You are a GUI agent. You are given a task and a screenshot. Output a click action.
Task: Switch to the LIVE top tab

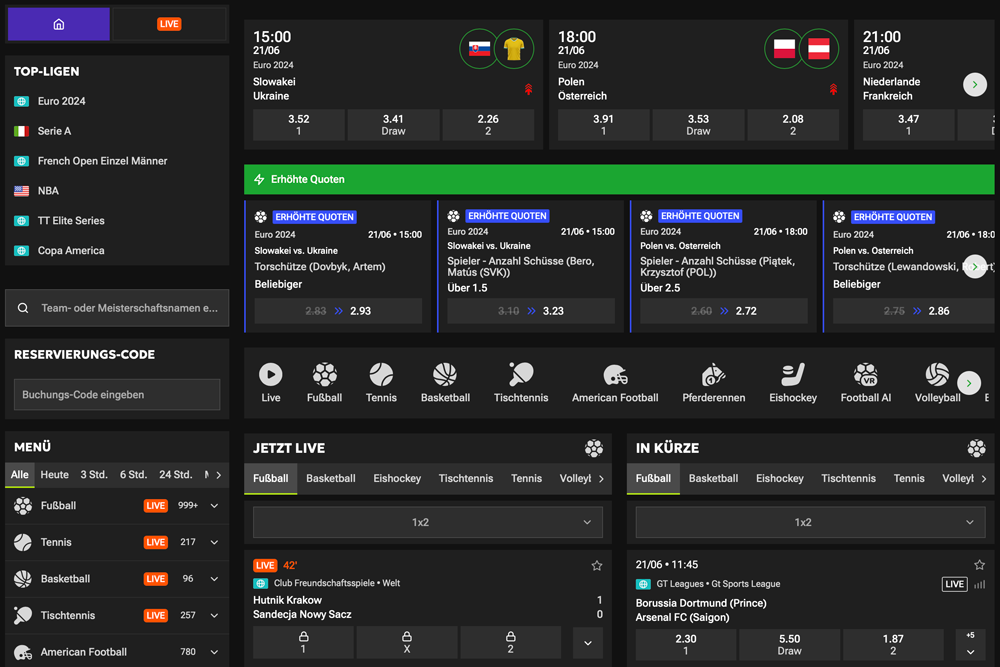pos(169,24)
